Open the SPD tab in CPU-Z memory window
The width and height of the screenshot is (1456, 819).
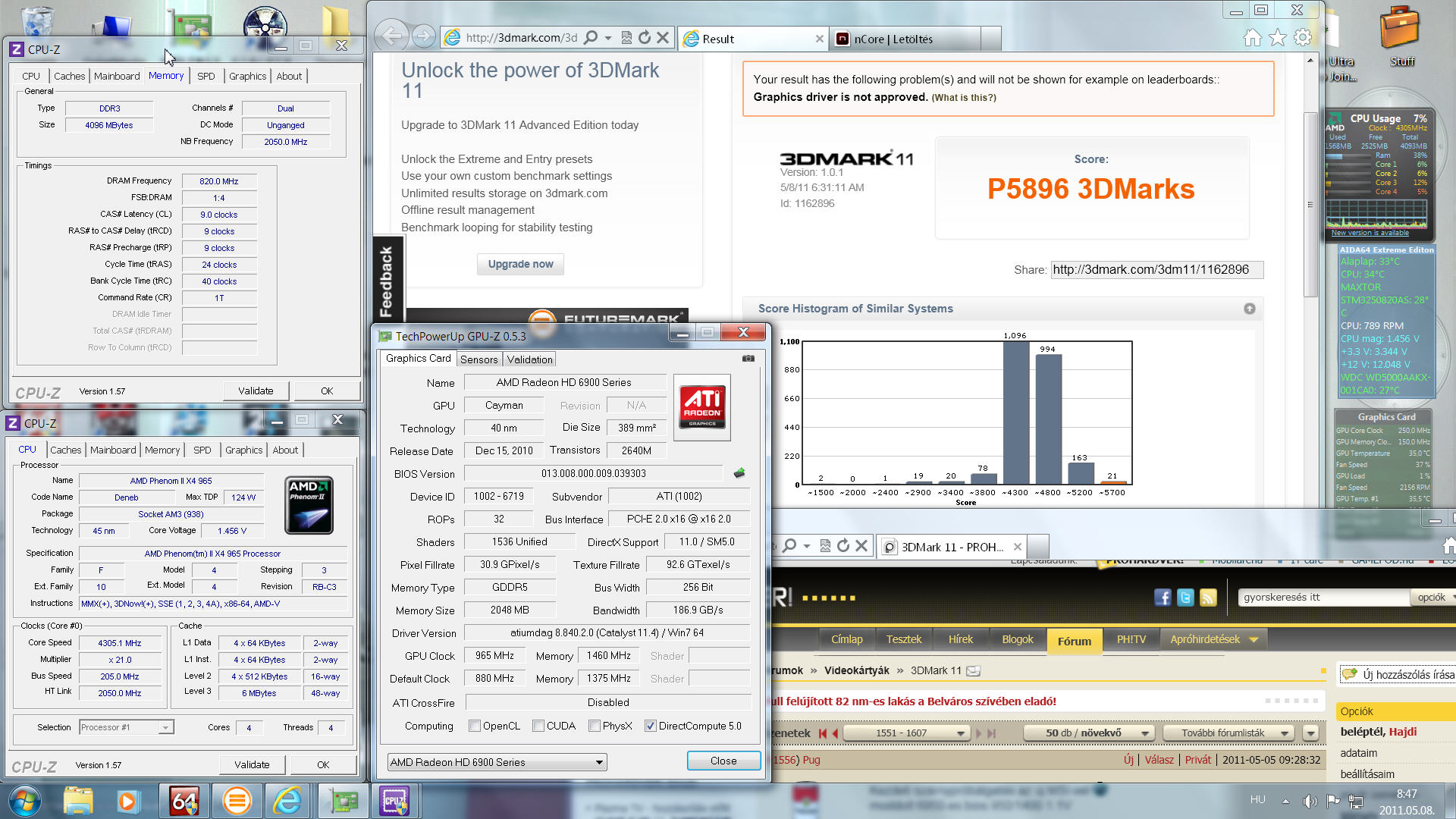click(206, 76)
